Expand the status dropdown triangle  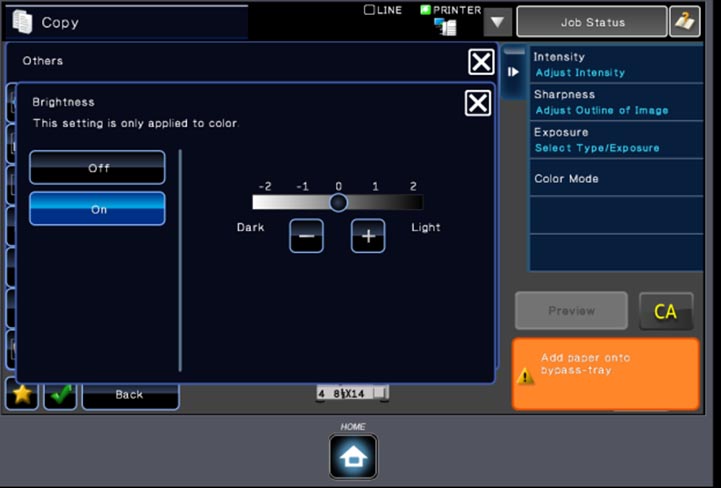498,22
